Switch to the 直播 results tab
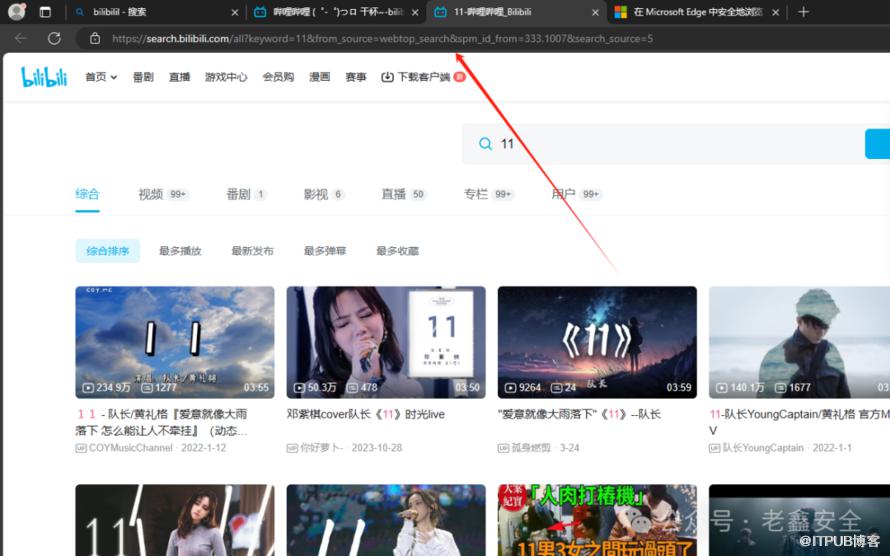 (x=393, y=194)
